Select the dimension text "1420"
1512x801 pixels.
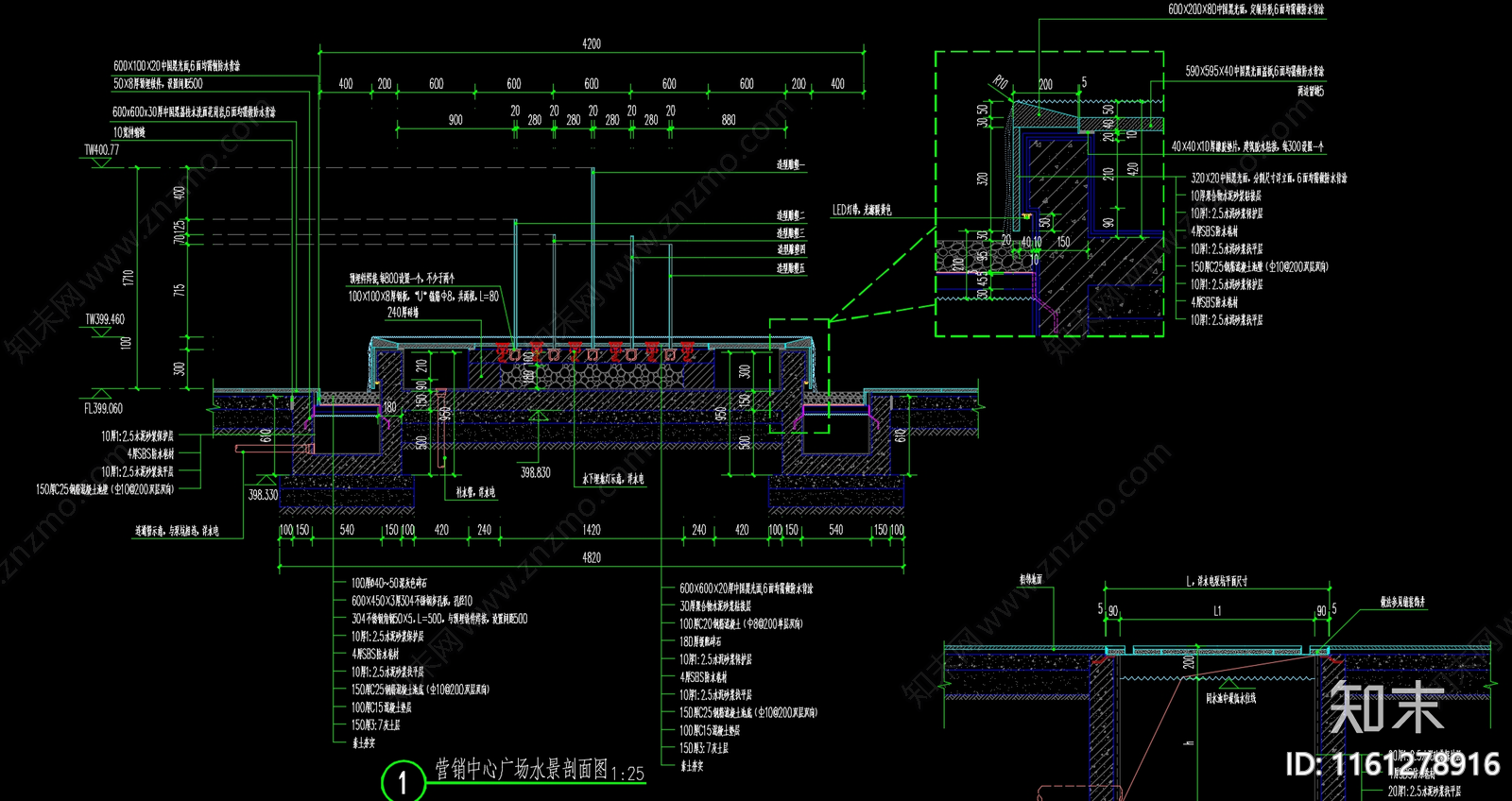click(x=592, y=530)
